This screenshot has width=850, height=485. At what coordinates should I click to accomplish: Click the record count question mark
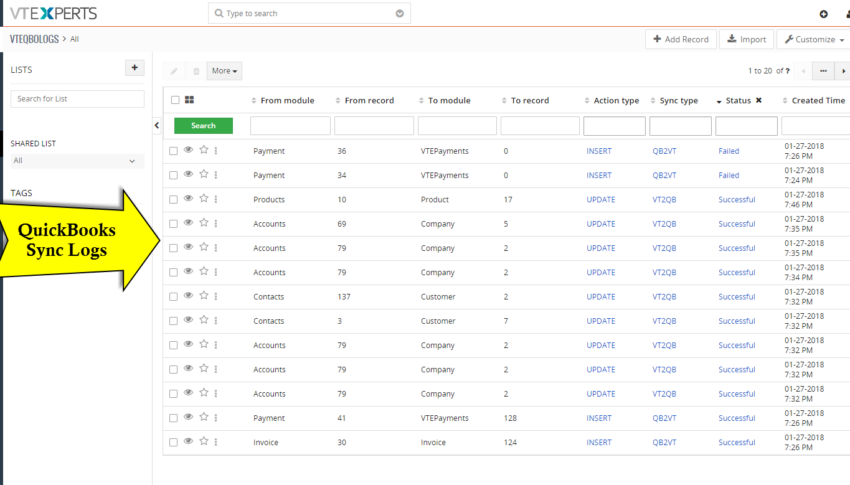[787, 71]
